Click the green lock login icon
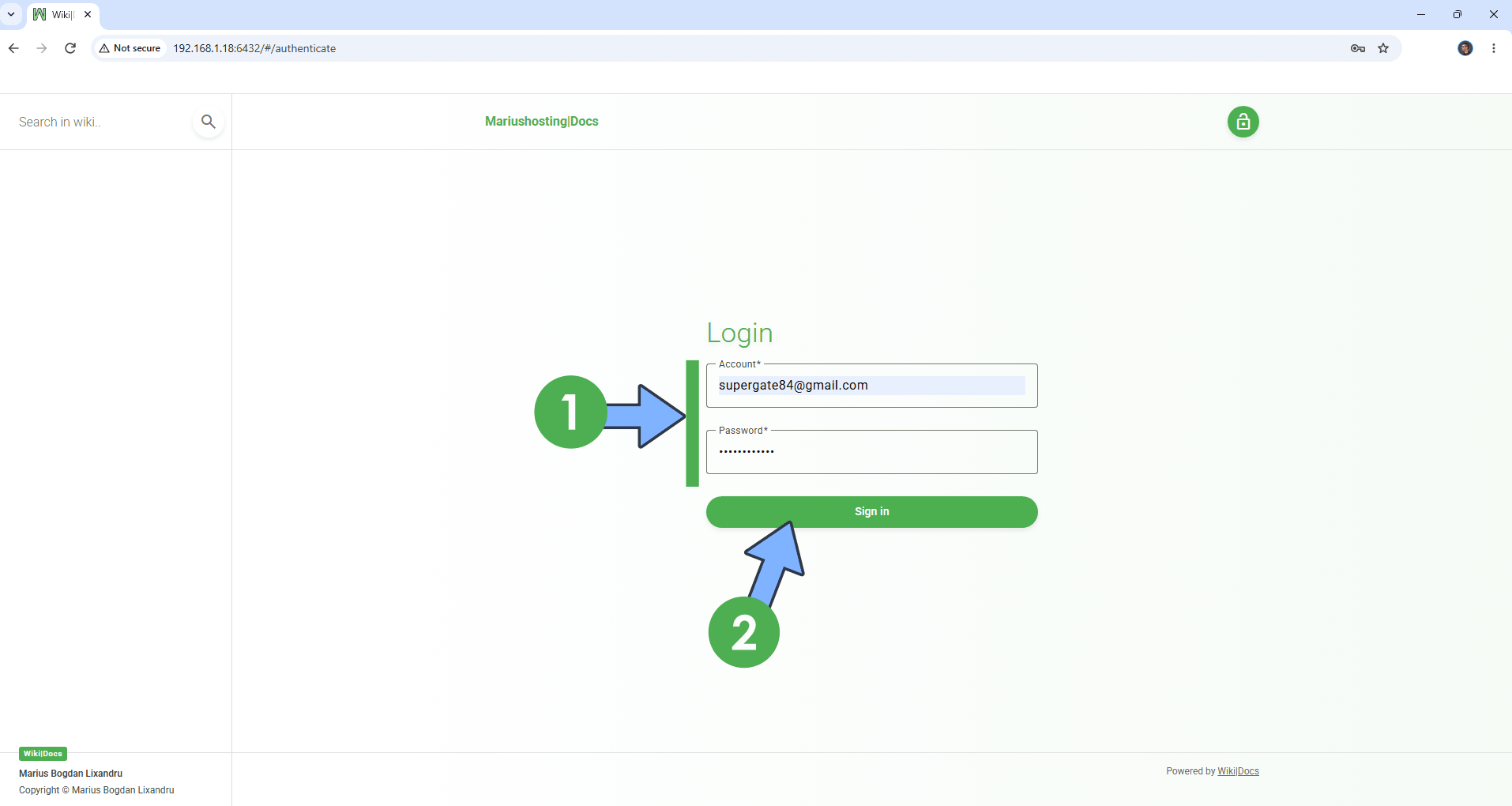Image resolution: width=1512 pixels, height=806 pixels. (x=1243, y=122)
